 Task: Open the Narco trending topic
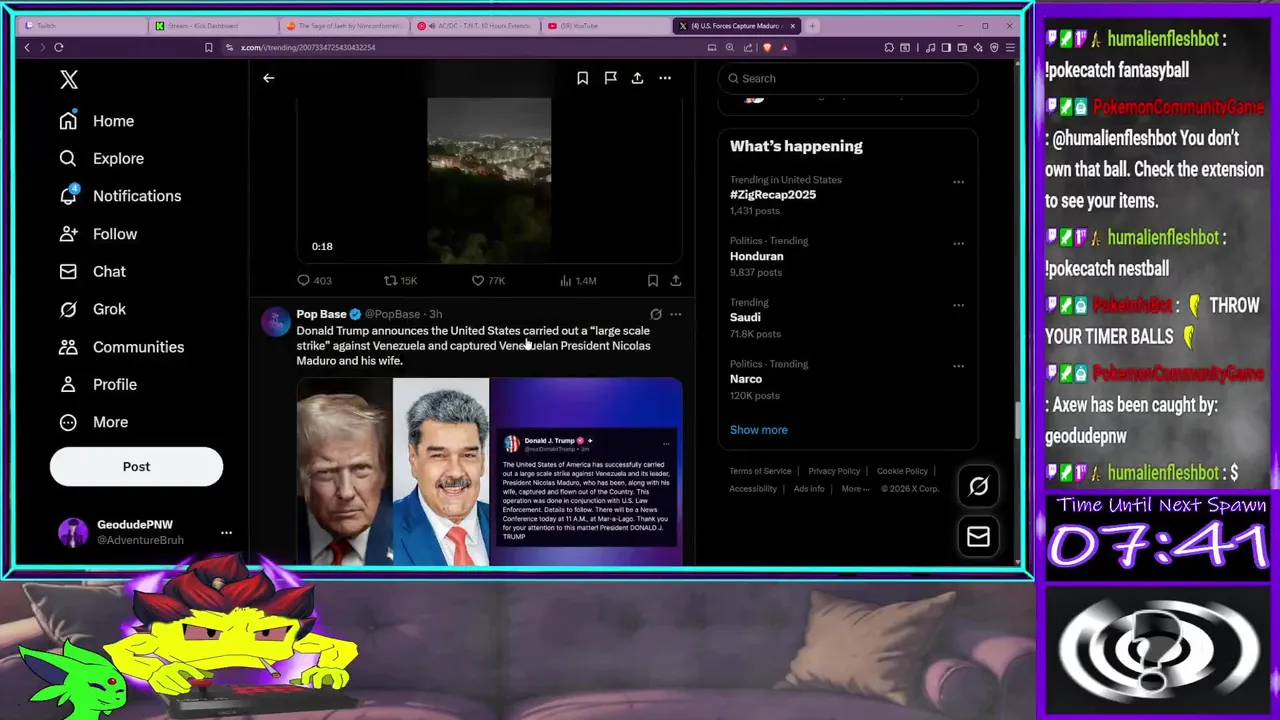[746, 379]
